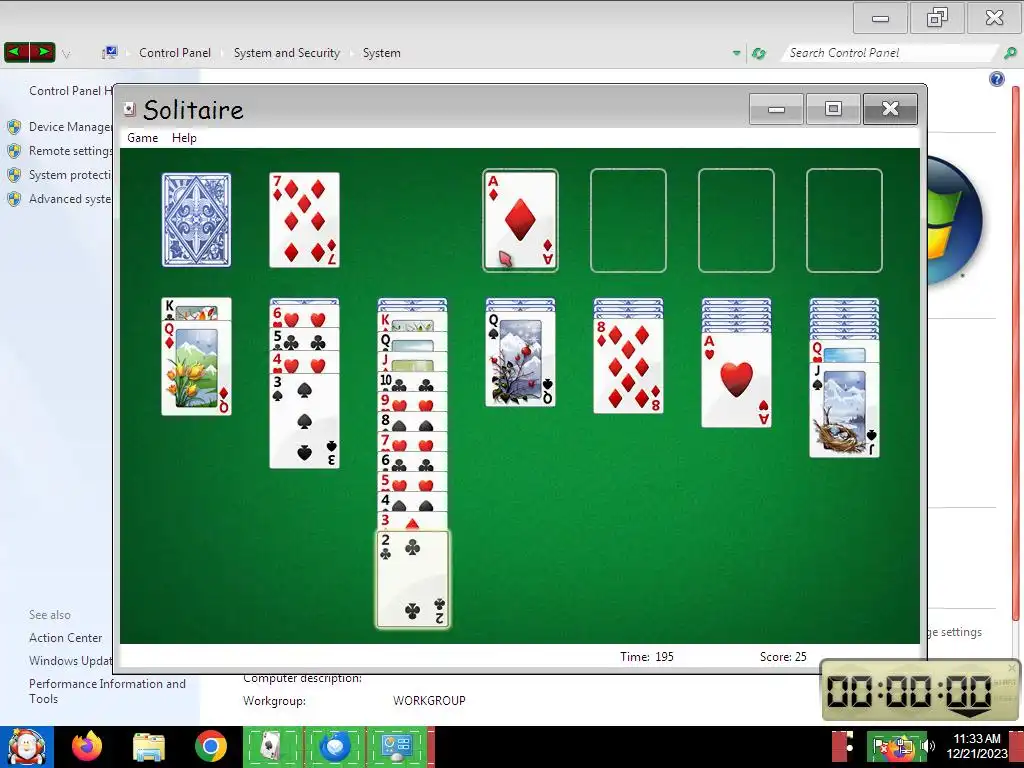Image resolution: width=1024 pixels, height=768 pixels.
Task: Click System and Security breadcrumb
Action: point(287,53)
